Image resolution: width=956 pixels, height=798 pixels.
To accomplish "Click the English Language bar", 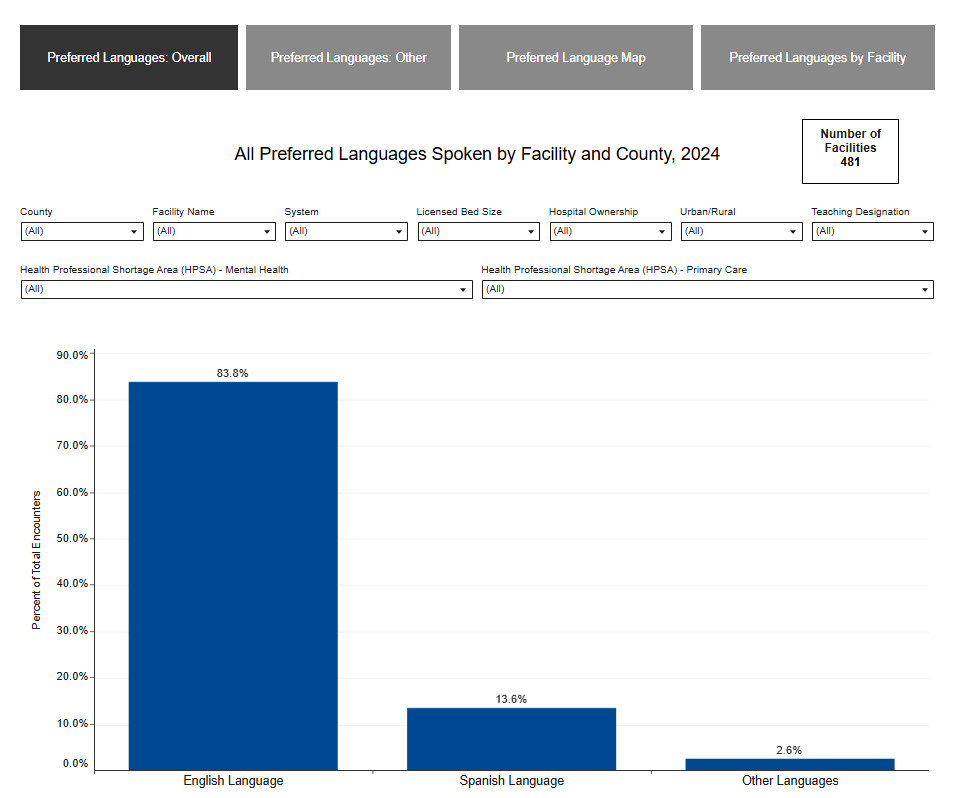I will click(233, 570).
